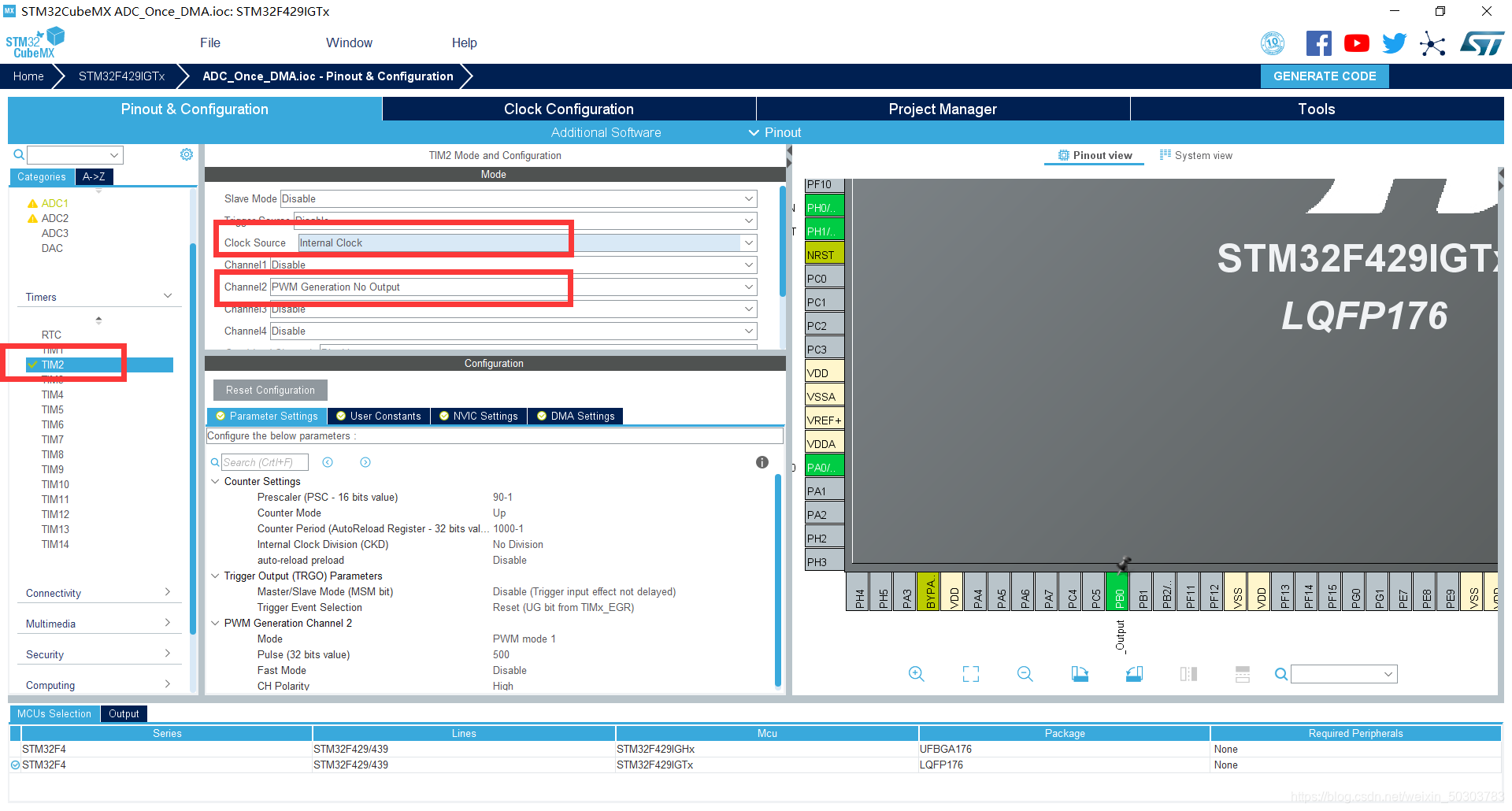Viewport: 1512px width, 811px height.
Task: Rotate the chip clockwise icon
Action: [1080, 674]
